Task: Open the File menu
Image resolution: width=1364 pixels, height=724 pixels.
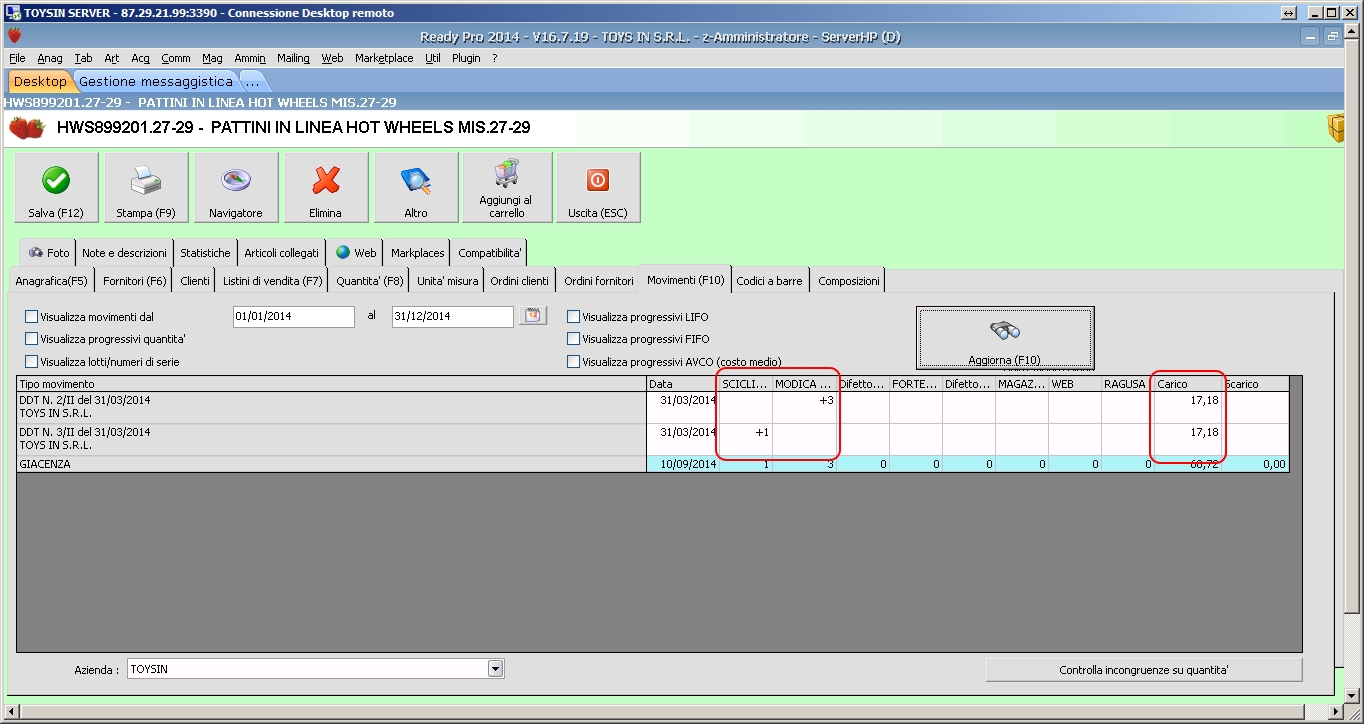Action: (x=17, y=58)
